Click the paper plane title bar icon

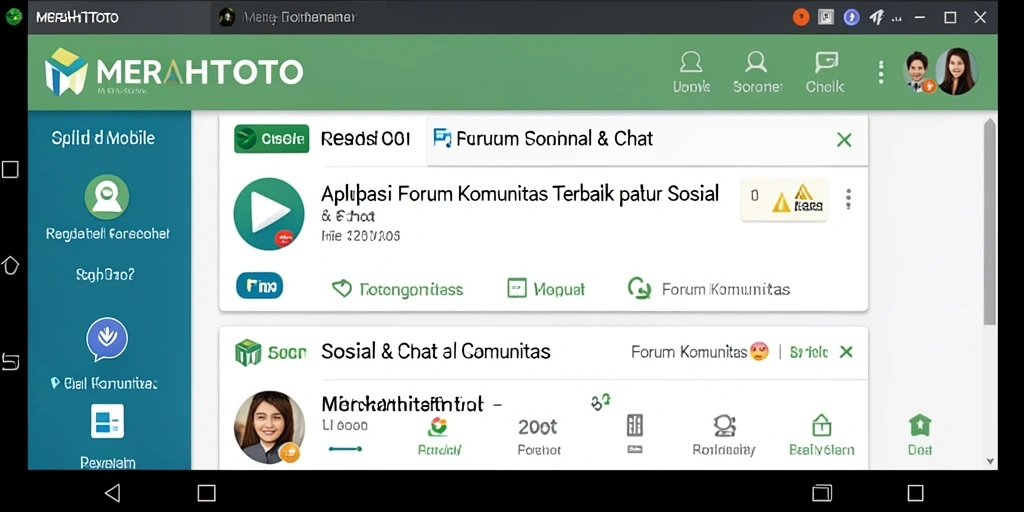click(876, 17)
